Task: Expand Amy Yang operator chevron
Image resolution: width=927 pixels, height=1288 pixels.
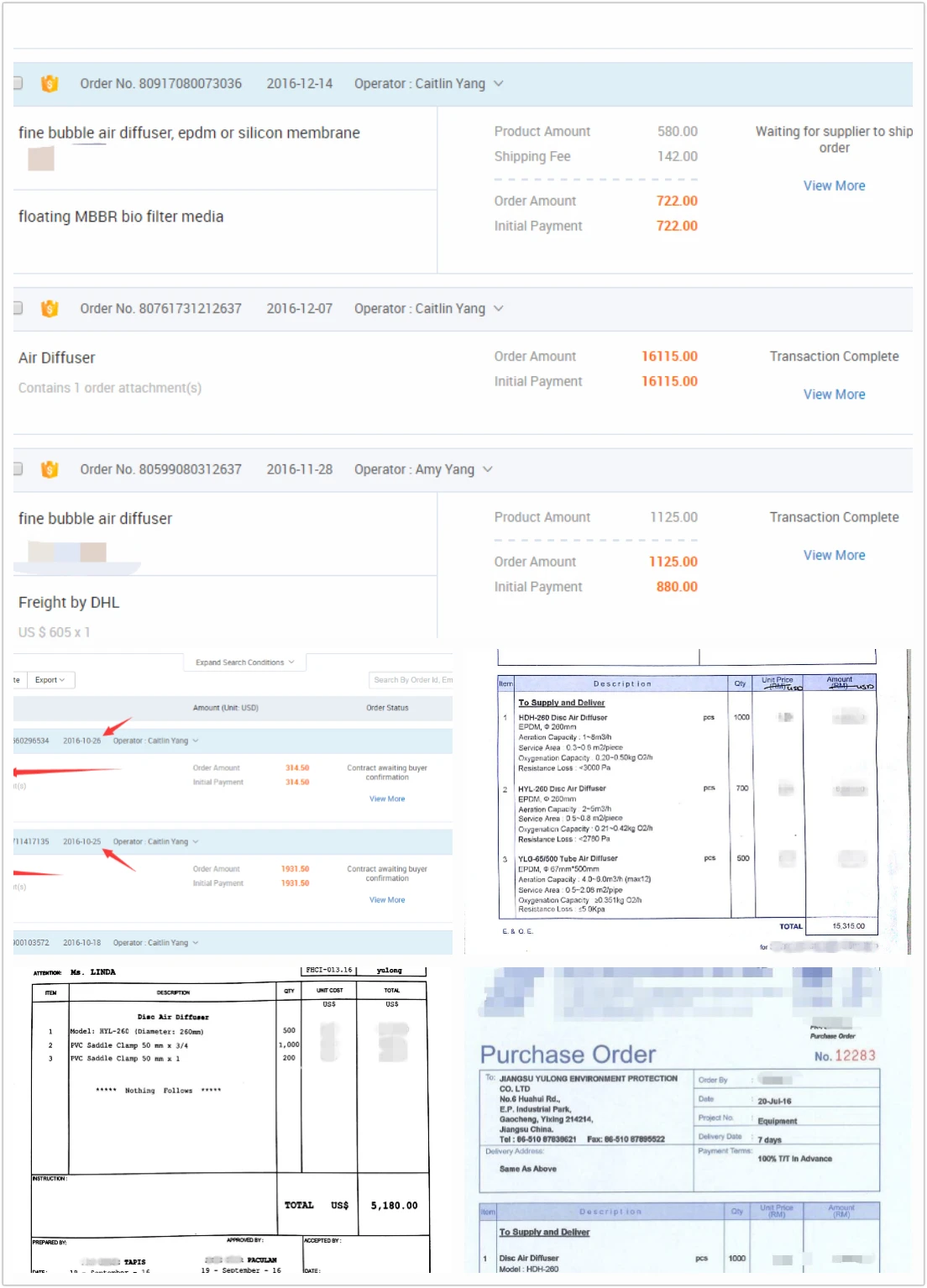Action: click(488, 469)
